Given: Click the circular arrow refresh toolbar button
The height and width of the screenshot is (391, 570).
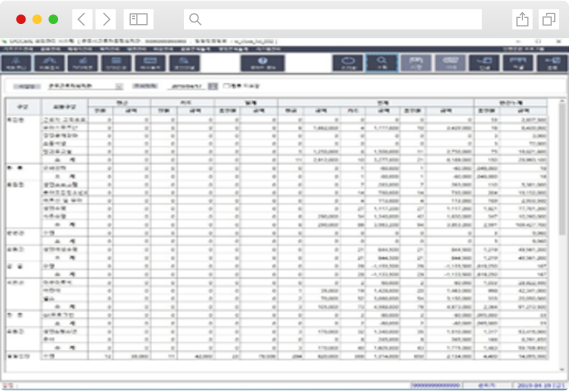Looking at the screenshot, I should pyautogui.click(x=348, y=63).
